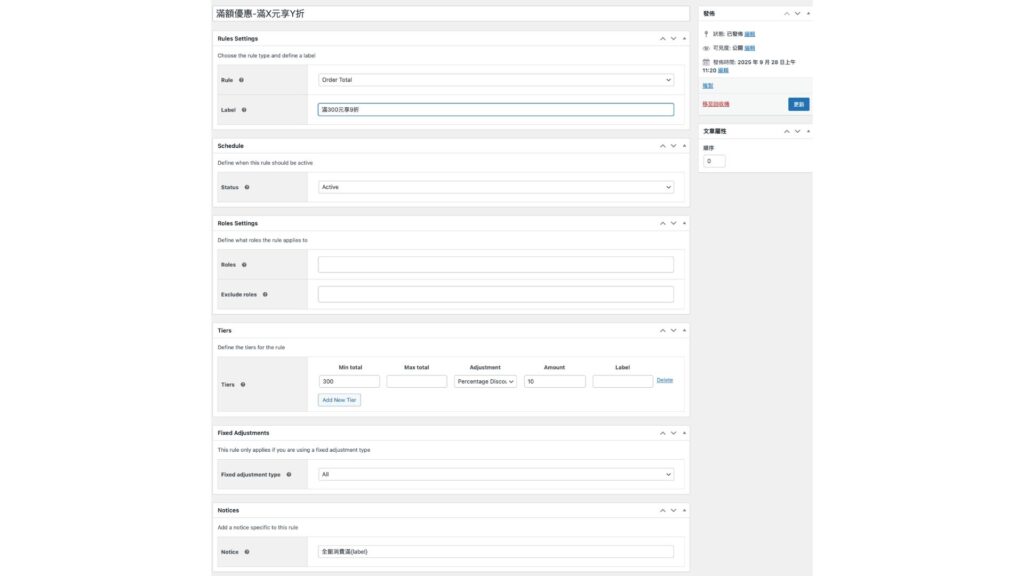
Task: Move Schedule panel up
Action: click(x=662, y=146)
